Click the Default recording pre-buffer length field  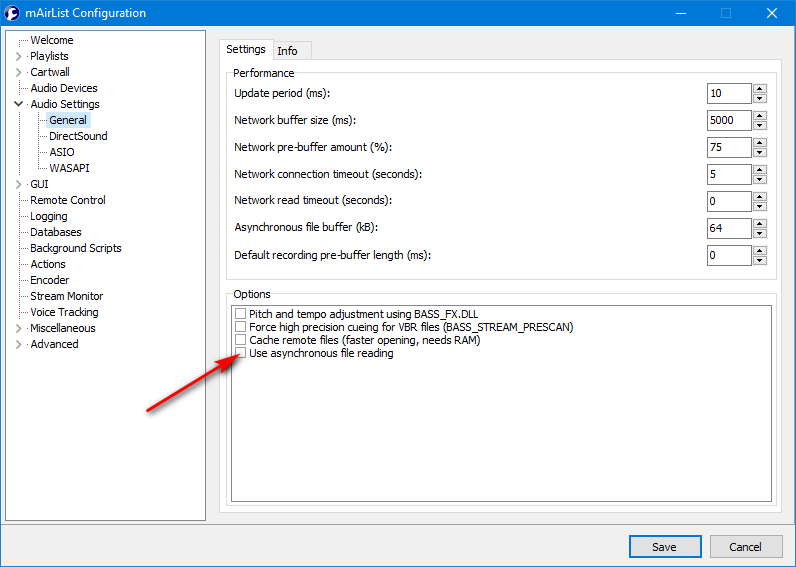[729, 255]
